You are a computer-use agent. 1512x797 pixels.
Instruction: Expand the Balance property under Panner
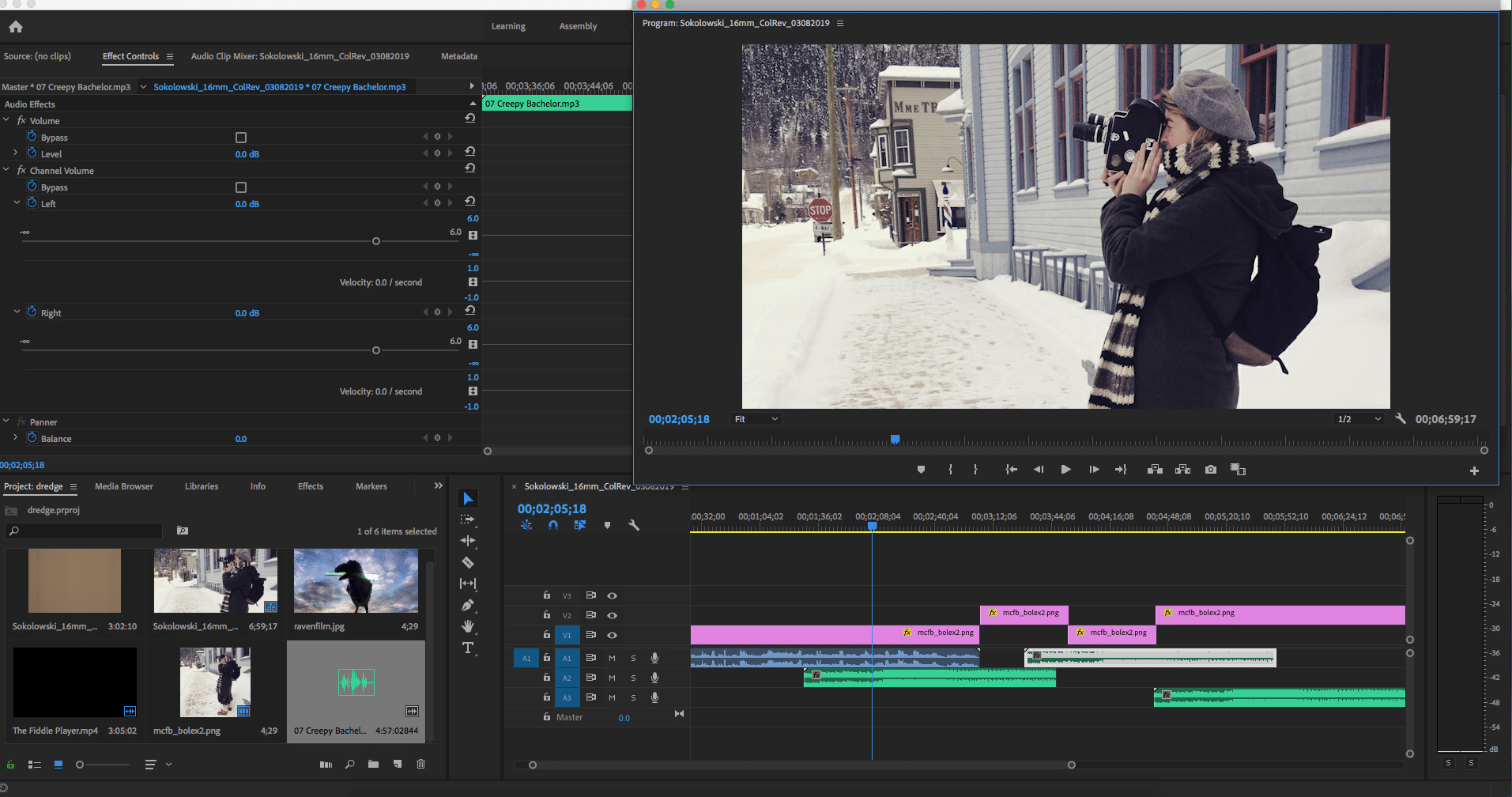[15, 438]
